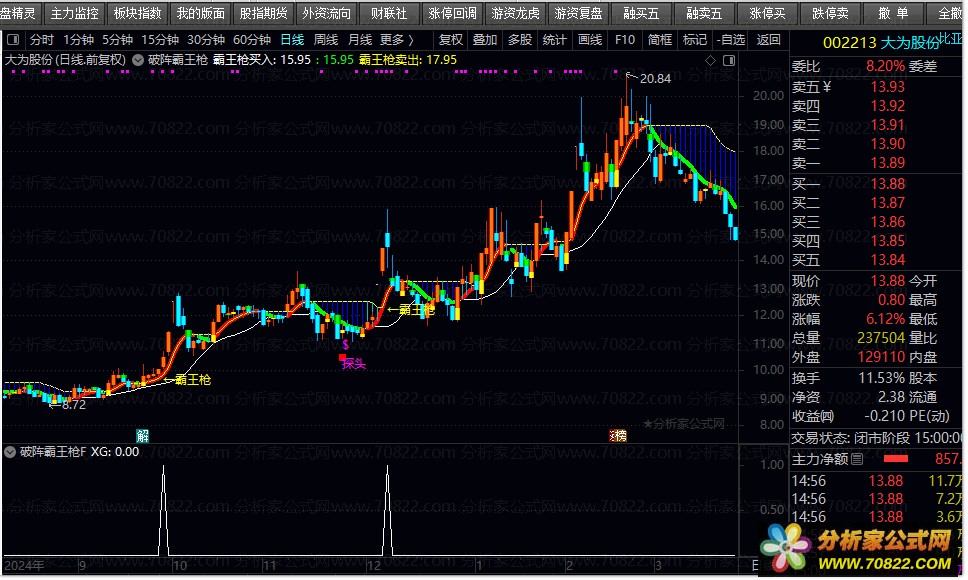Image resolution: width=968 pixels, height=580 pixels.
Task: Click the 标记 mark button
Action: click(x=695, y=40)
